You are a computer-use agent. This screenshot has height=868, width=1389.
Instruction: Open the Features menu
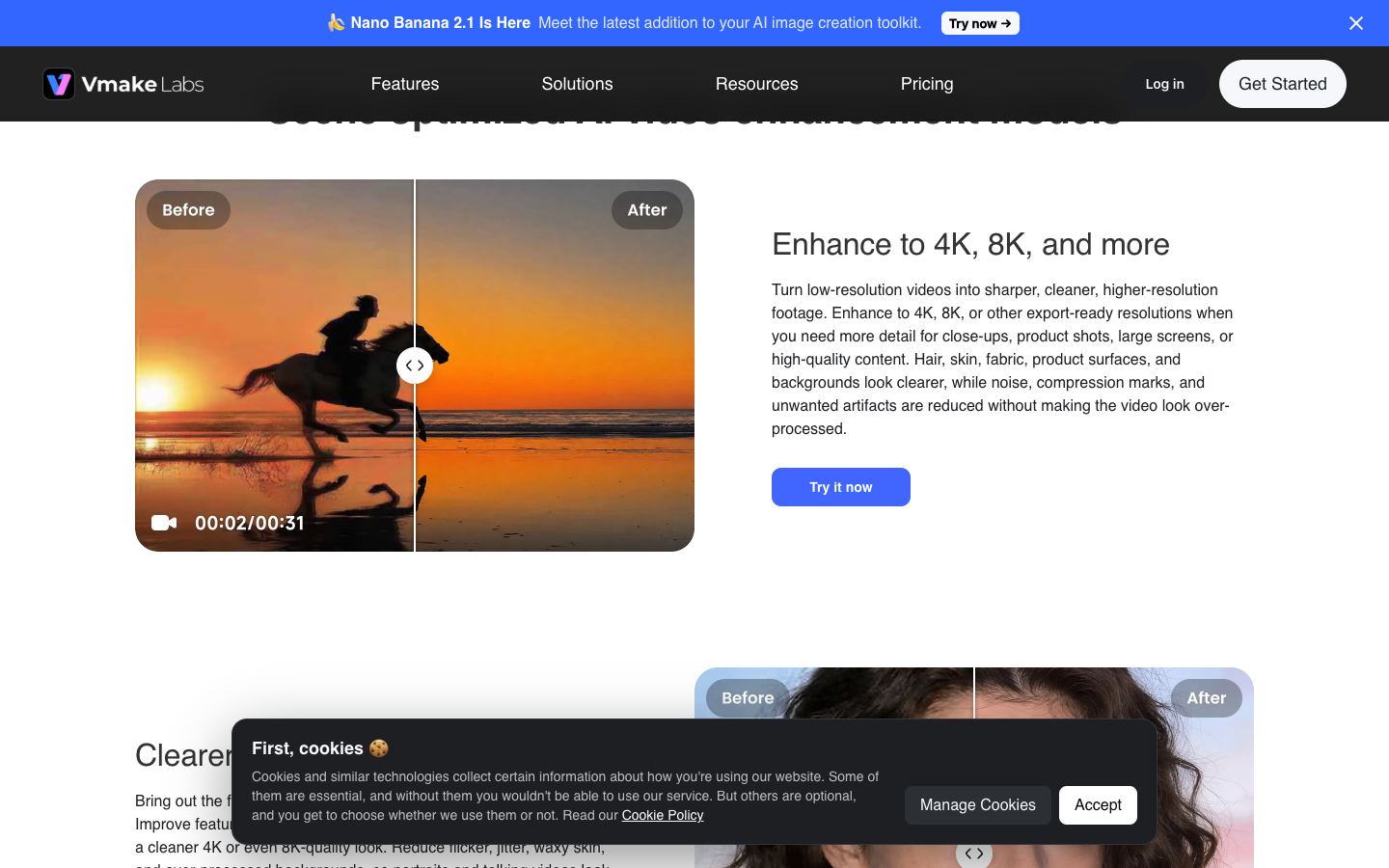pos(405,84)
